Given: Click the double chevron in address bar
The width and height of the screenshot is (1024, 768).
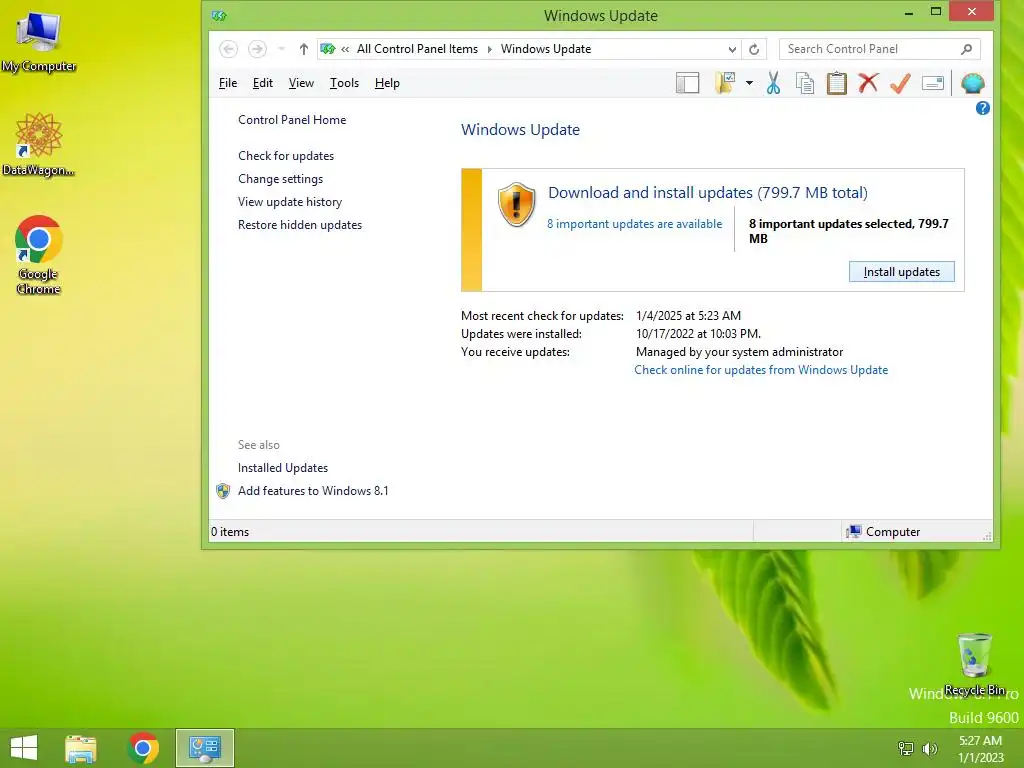Looking at the screenshot, I should click(345, 49).
